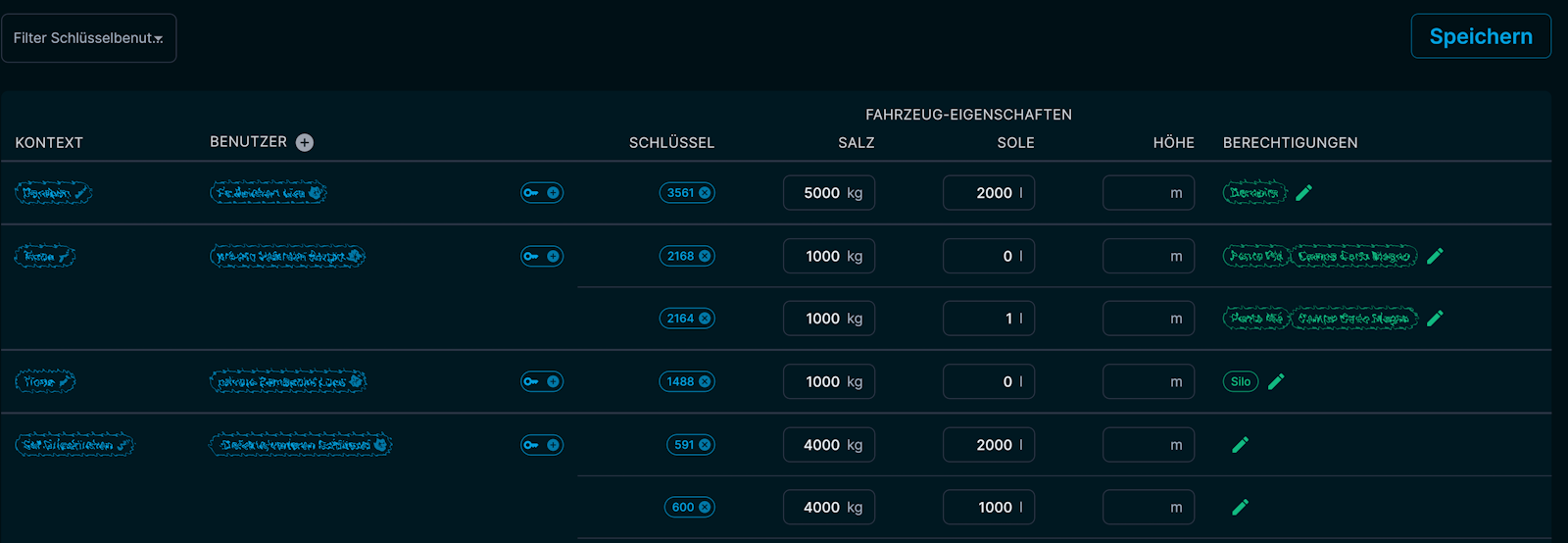
Task: Remove key 3561 with its x icon
Action: pos(705,193)
